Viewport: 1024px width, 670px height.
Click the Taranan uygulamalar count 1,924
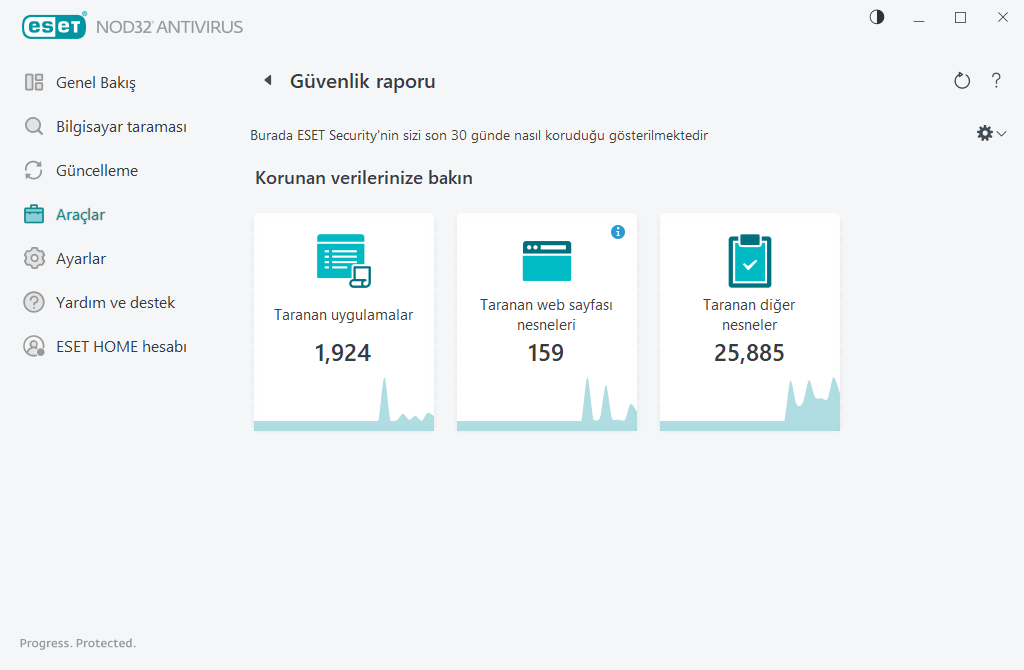[343, 352]
